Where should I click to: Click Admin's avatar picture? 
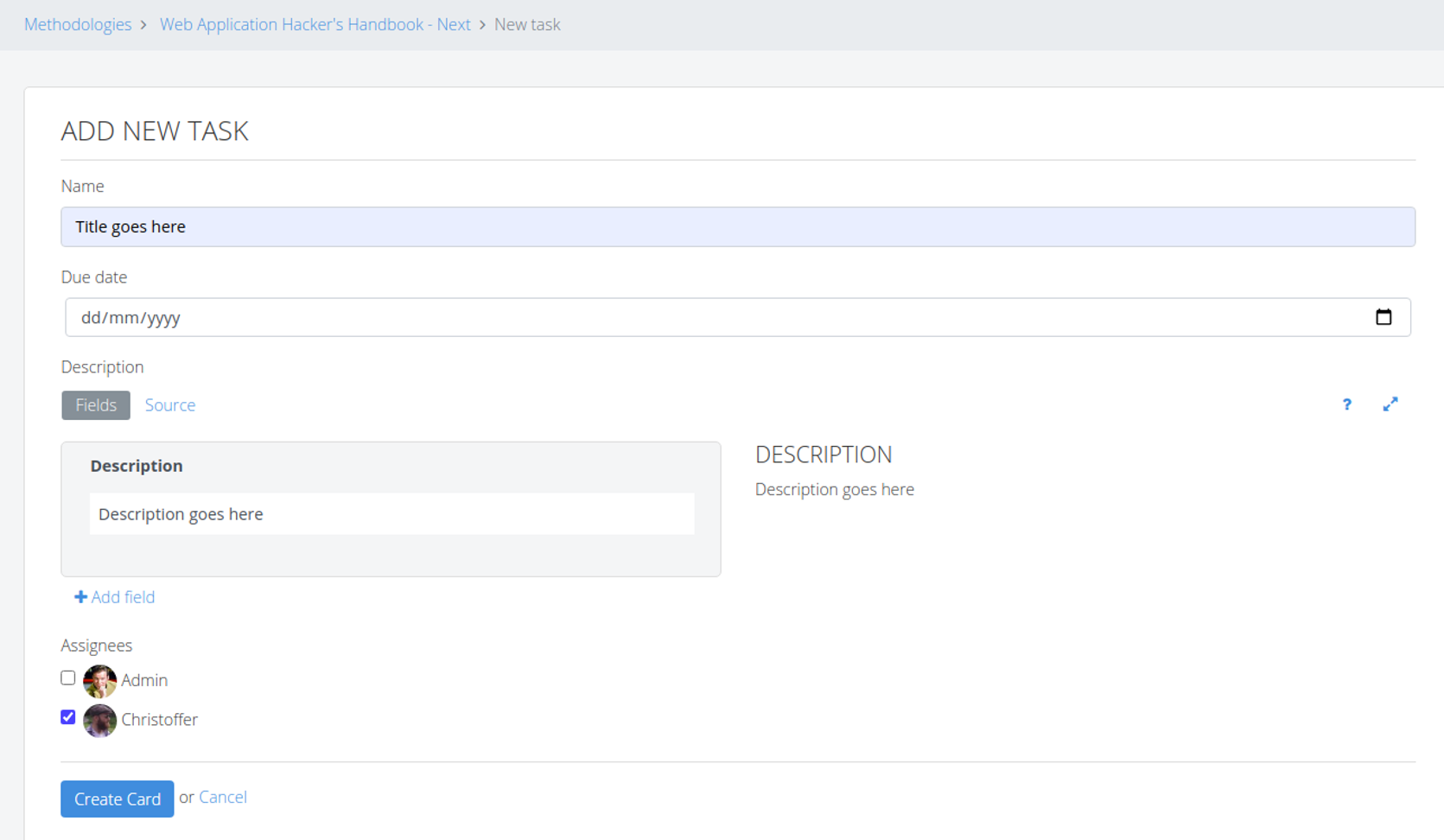[x=99, y=681]
